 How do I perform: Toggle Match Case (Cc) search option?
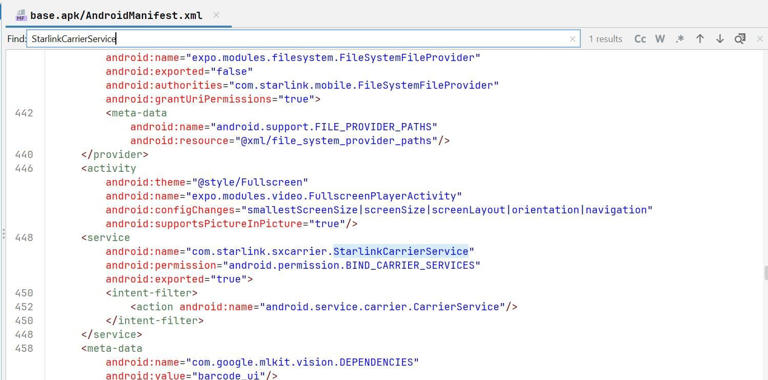point(640,39)
